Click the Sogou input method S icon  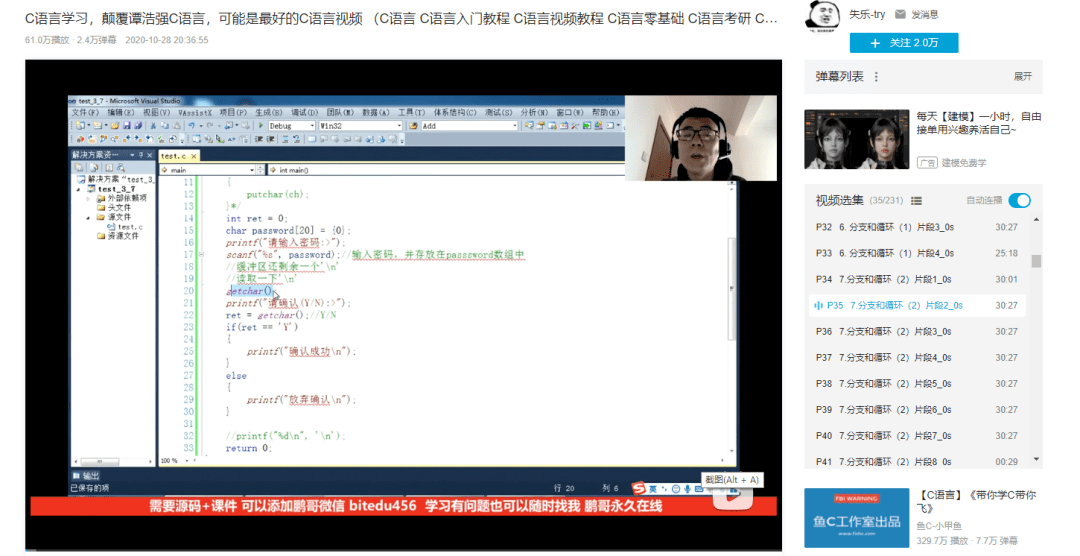(x=638, y=488)
